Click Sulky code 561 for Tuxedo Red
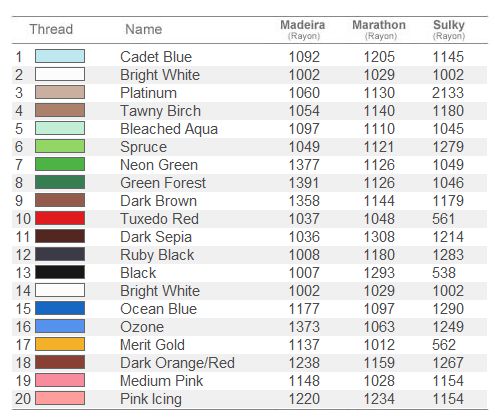Image resolution: width=500 pixels, height=420 pixels. coord(443,219)
